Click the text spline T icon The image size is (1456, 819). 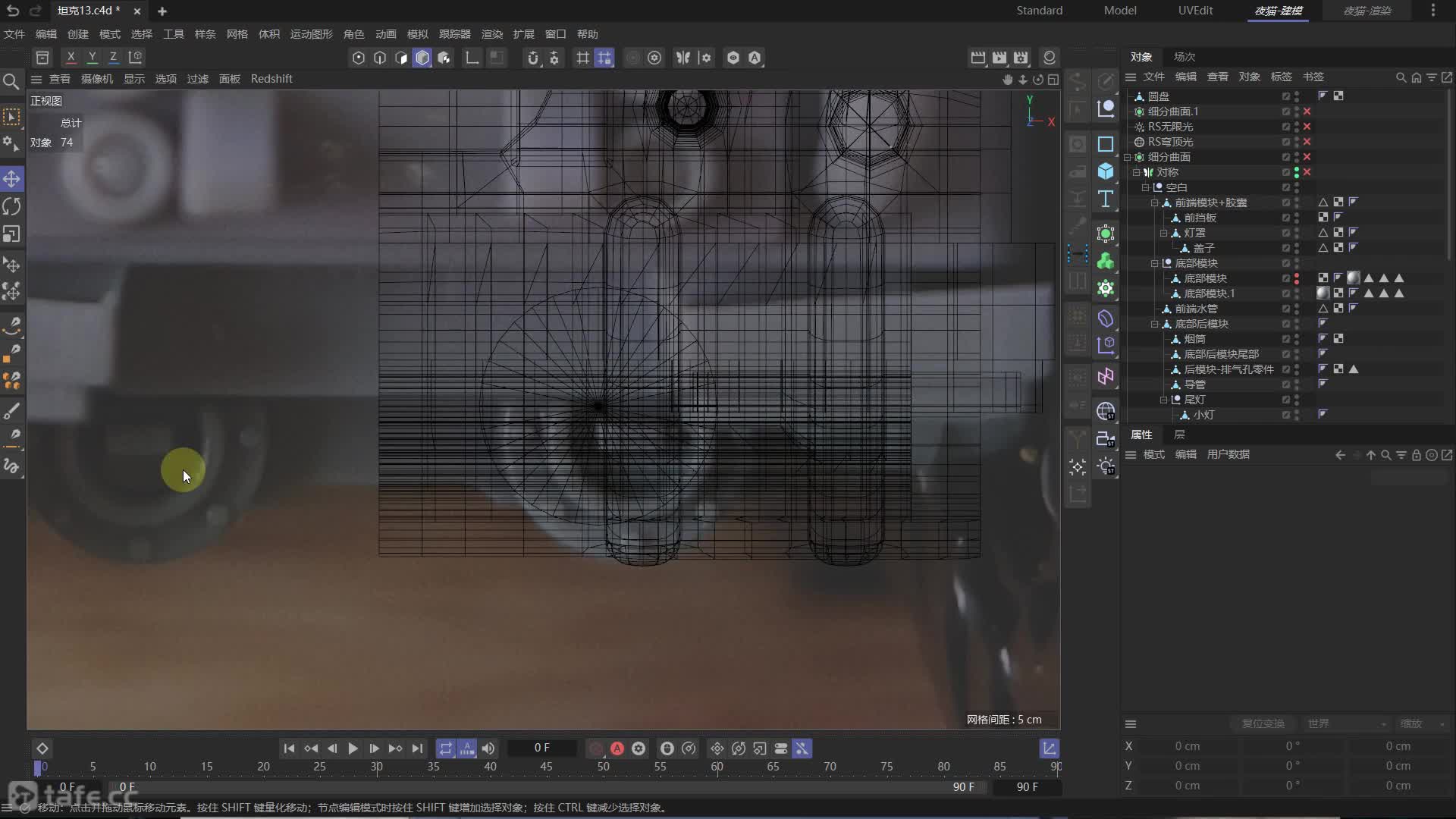[x=1106, y=199]
